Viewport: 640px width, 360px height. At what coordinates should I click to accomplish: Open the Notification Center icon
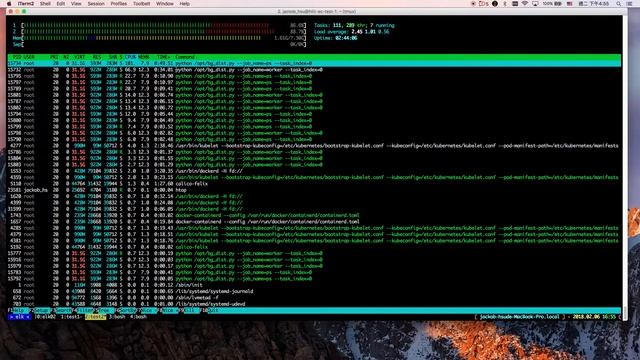click(x=630, y=4)
